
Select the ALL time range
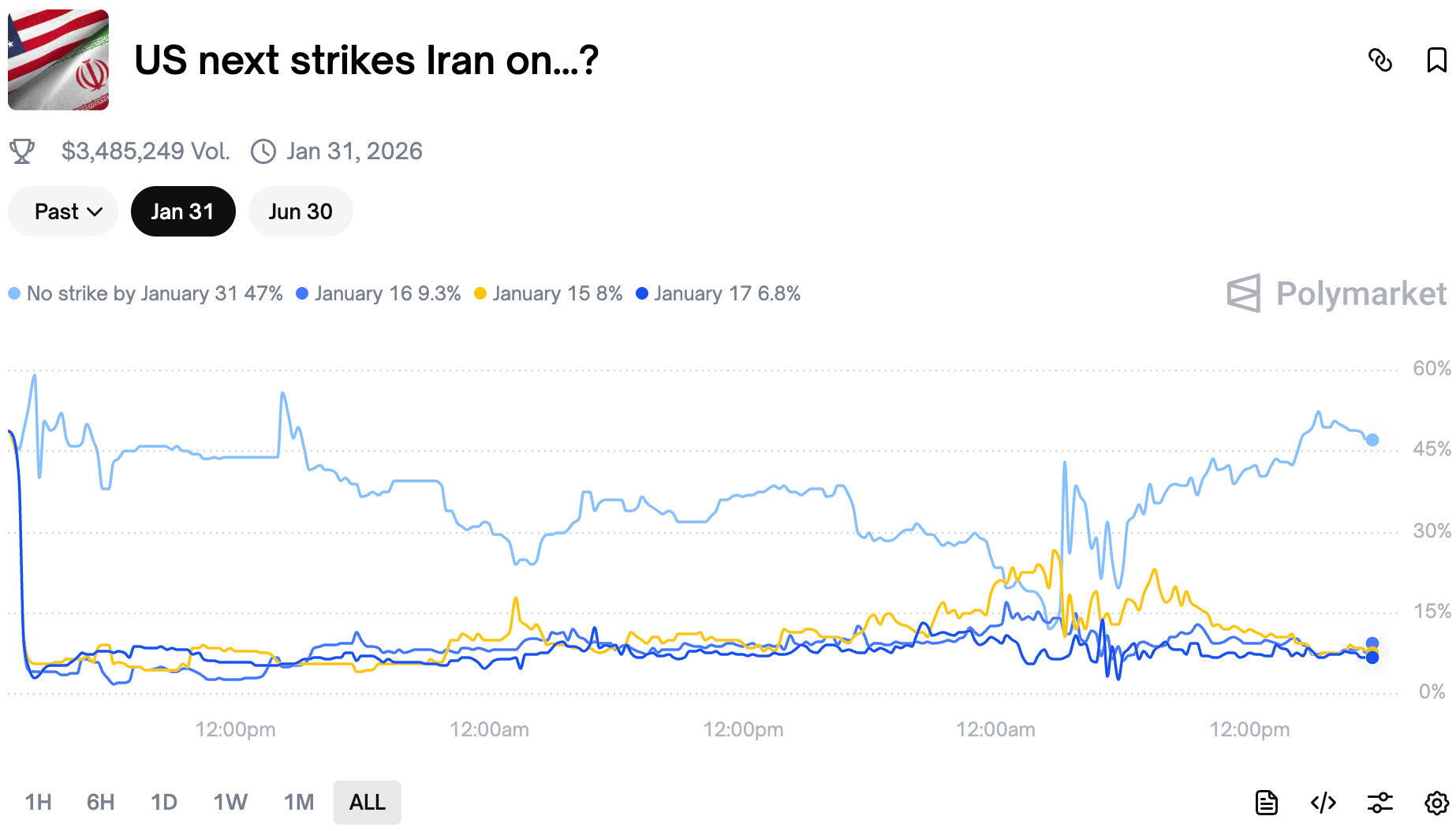coord(367,803)
